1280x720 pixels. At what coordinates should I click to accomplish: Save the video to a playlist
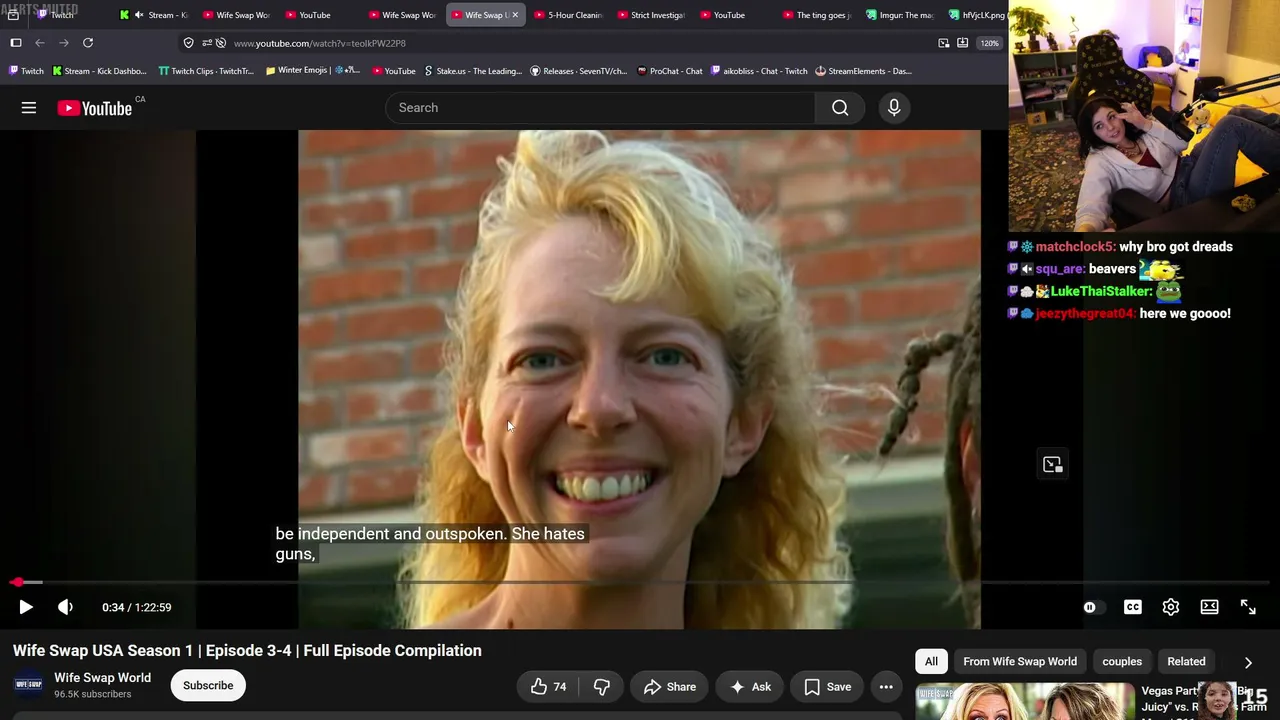pyautogui.click(x=828, y=686)
